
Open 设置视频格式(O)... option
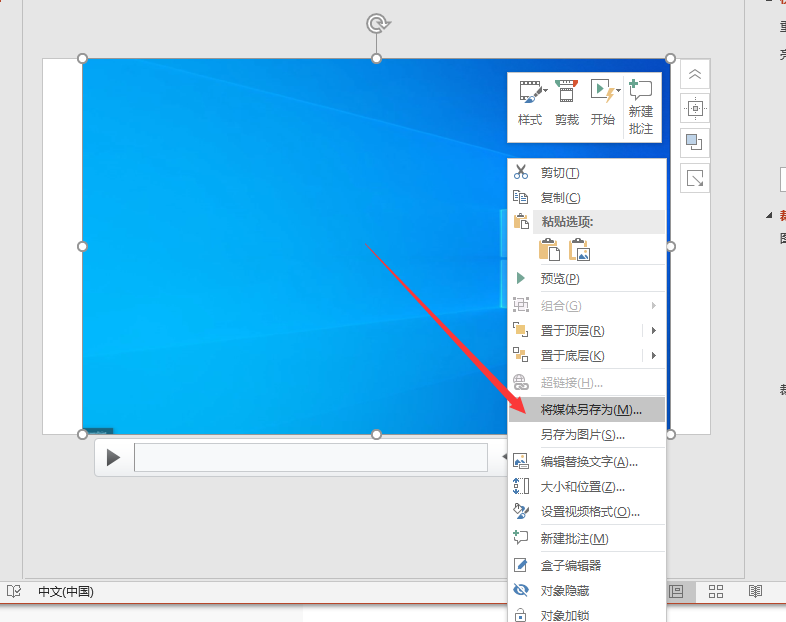(587, 512)
